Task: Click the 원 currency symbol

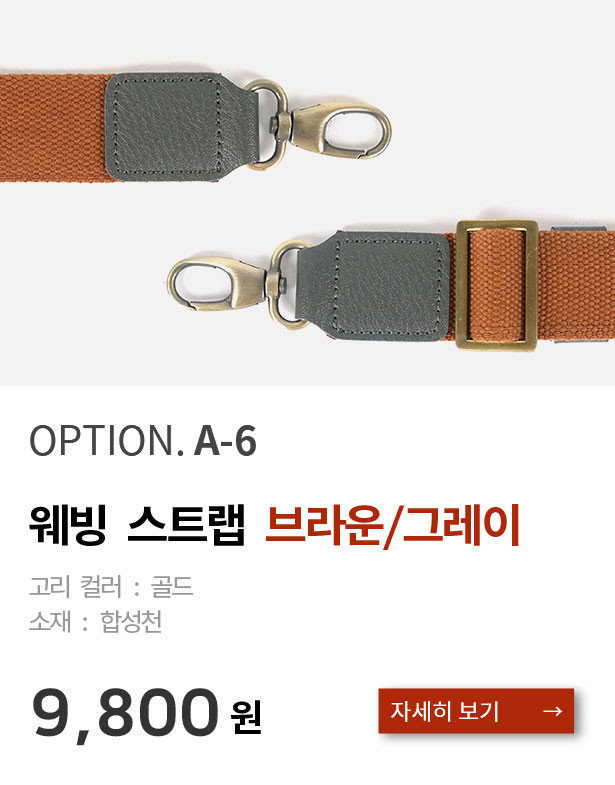Action: tap(246, 717)
